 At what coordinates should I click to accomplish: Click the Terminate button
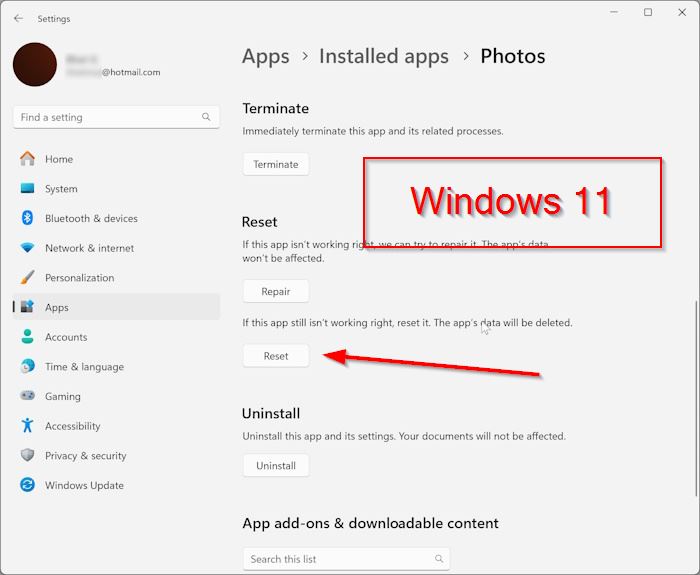pyautogui.click(x=276, y=164)
